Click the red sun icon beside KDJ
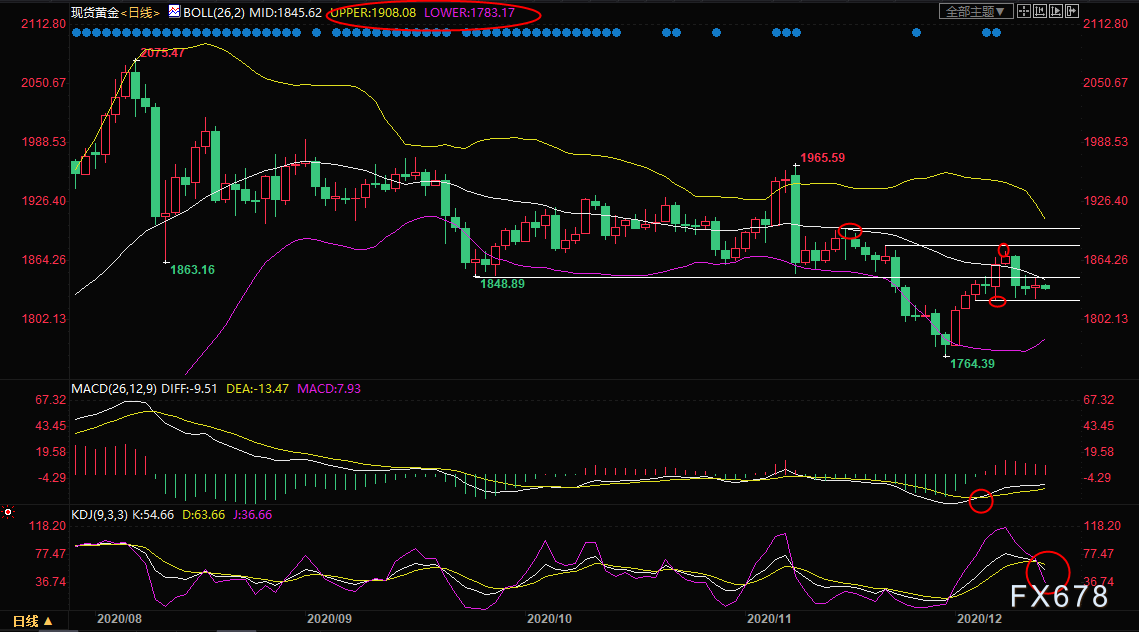The height and width of the screenshot is (632, 1139). click(x=8, y=512)
